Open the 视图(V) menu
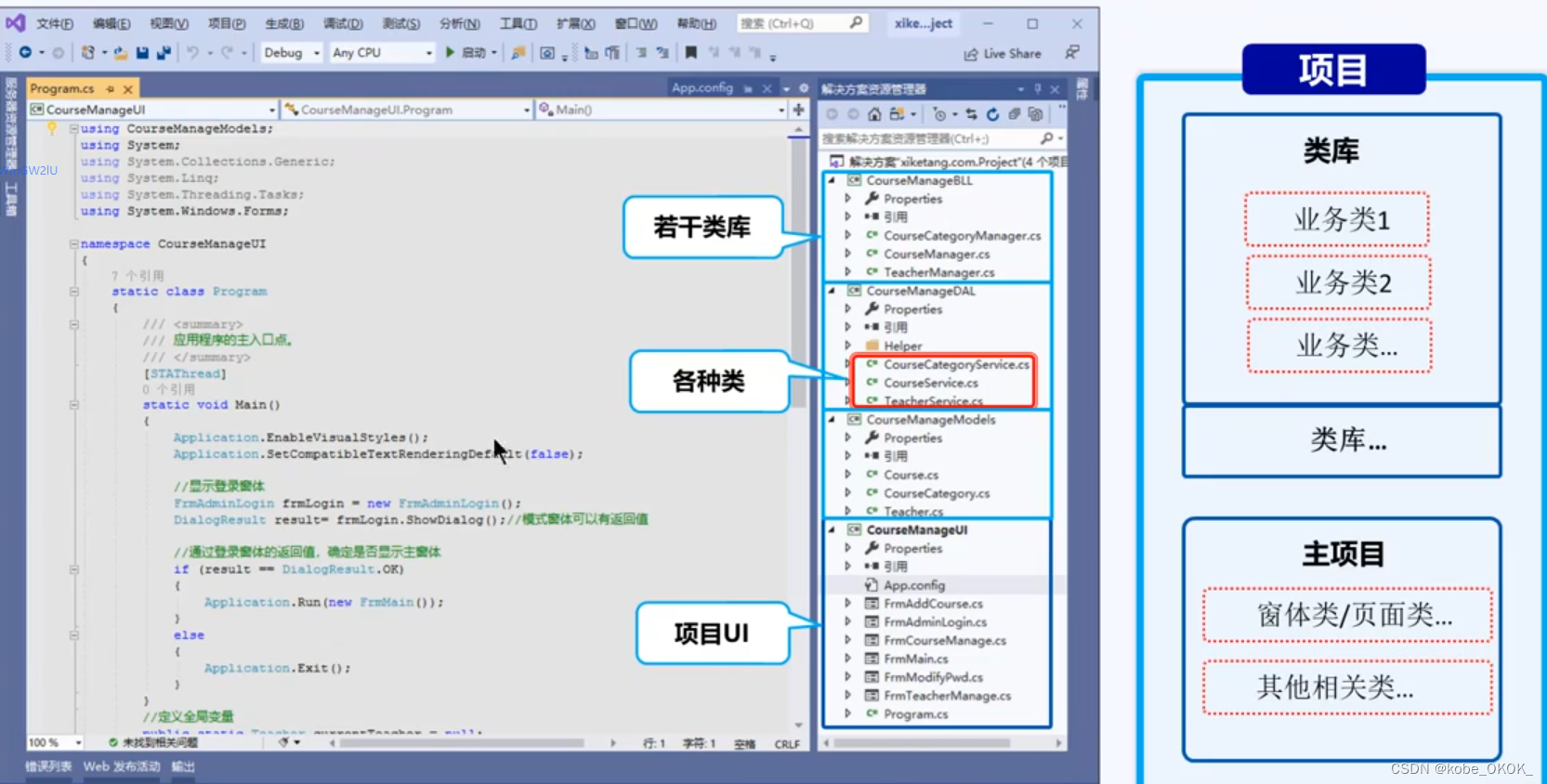The height and width of the screenshot is (784, 1547). coord(169,23)
